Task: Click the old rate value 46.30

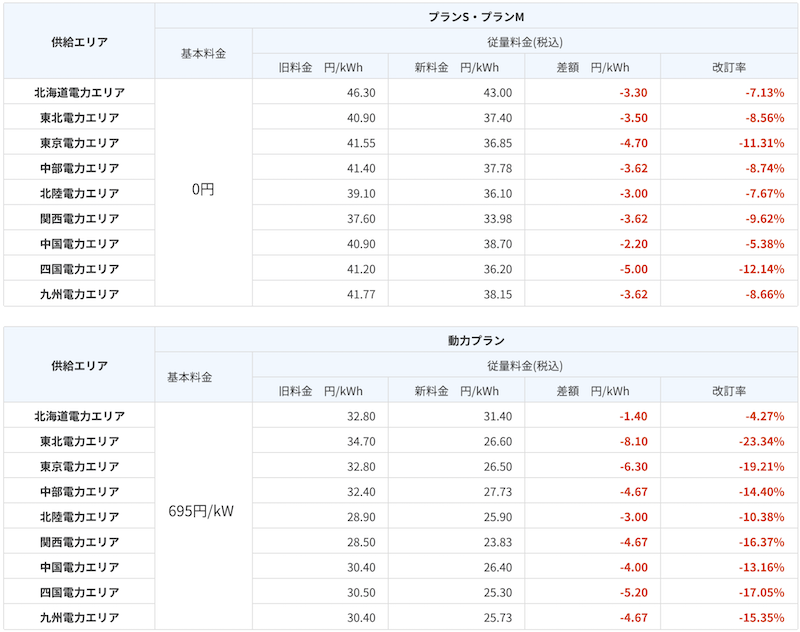Action: [x=361, y=93]
